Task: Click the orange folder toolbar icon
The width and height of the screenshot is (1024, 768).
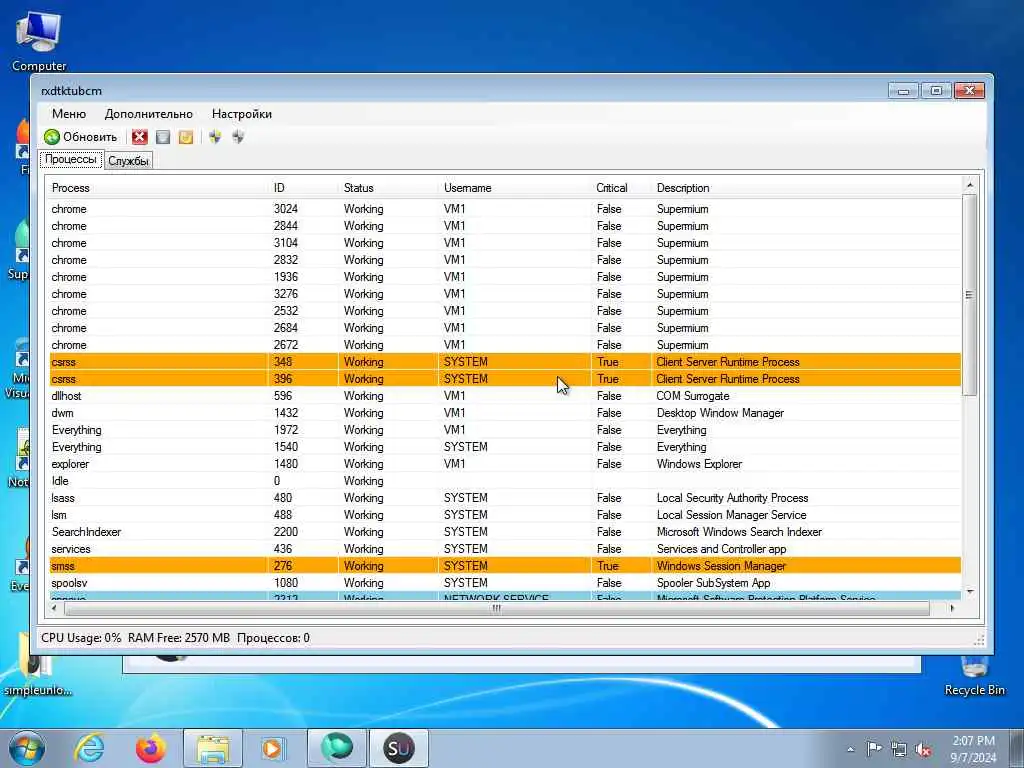Action: pos(186,136)
